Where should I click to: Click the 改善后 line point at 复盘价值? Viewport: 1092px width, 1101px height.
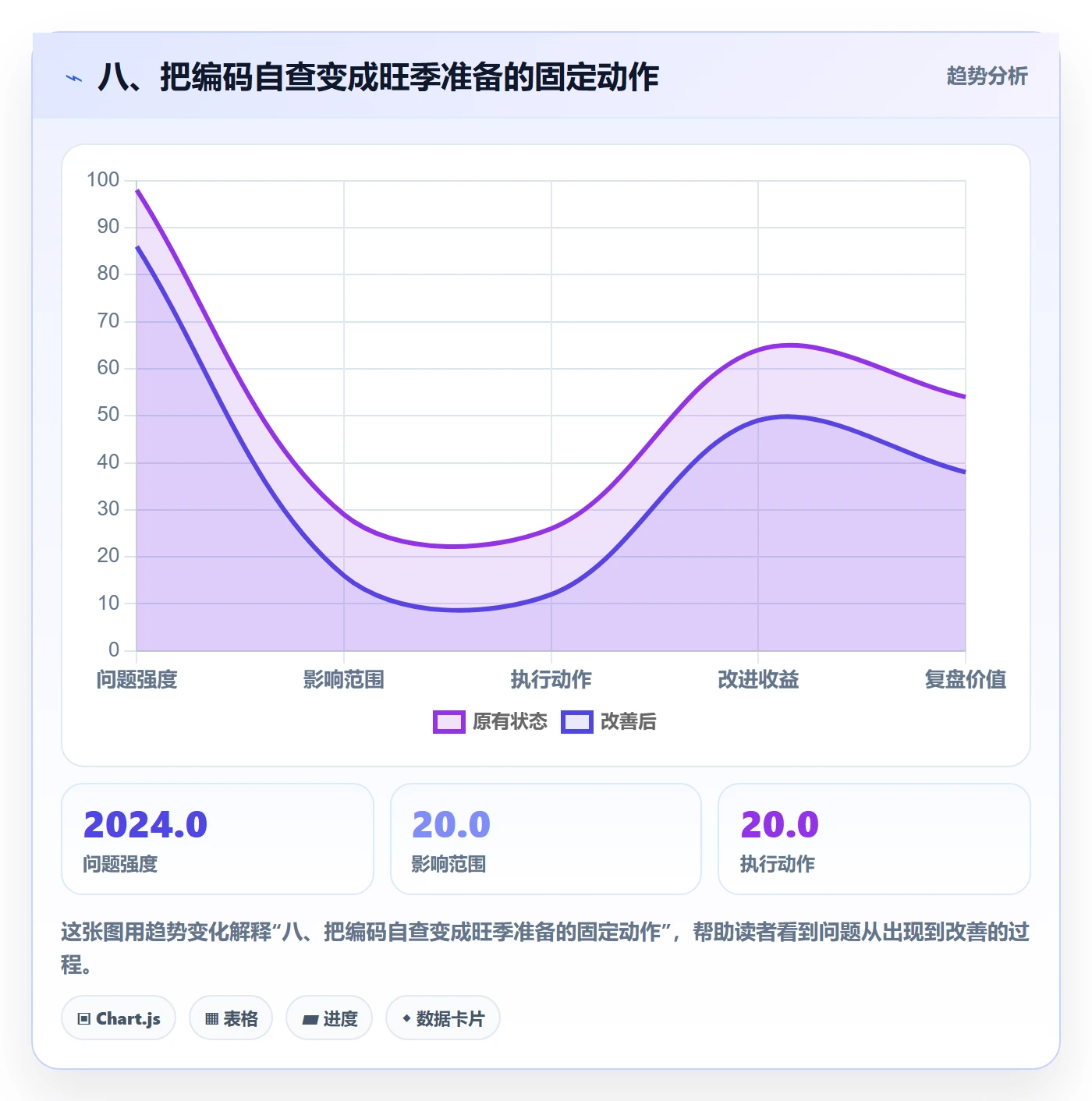coord(965,472)
